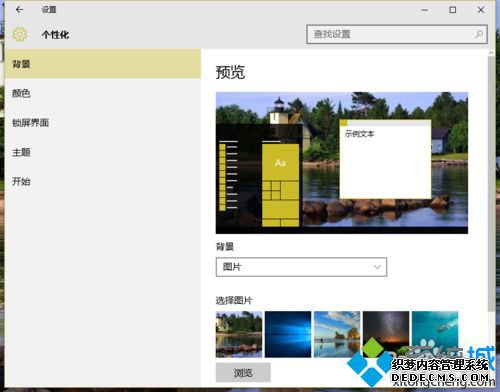Minimize the settings window
Viewport: 500px width, 392px height.
pos(424,10)
